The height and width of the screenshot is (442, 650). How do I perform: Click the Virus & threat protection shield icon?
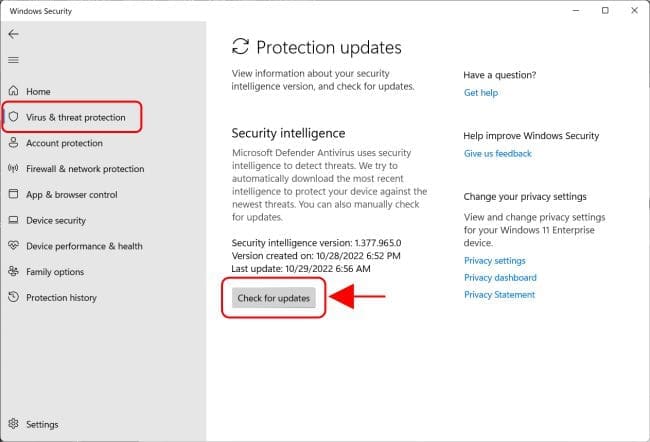click(x=14, y=117)
